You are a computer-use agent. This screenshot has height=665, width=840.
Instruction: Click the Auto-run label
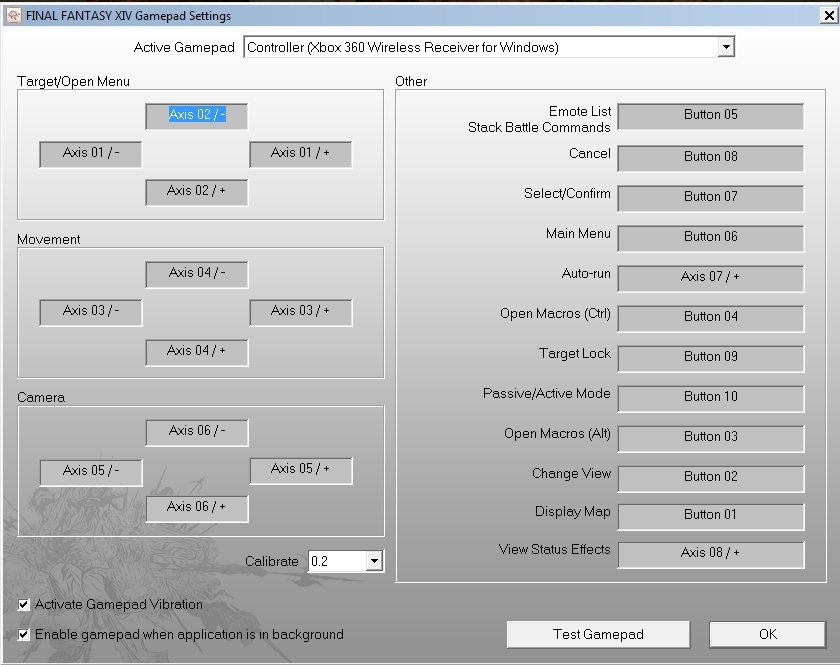pos(586,274)
